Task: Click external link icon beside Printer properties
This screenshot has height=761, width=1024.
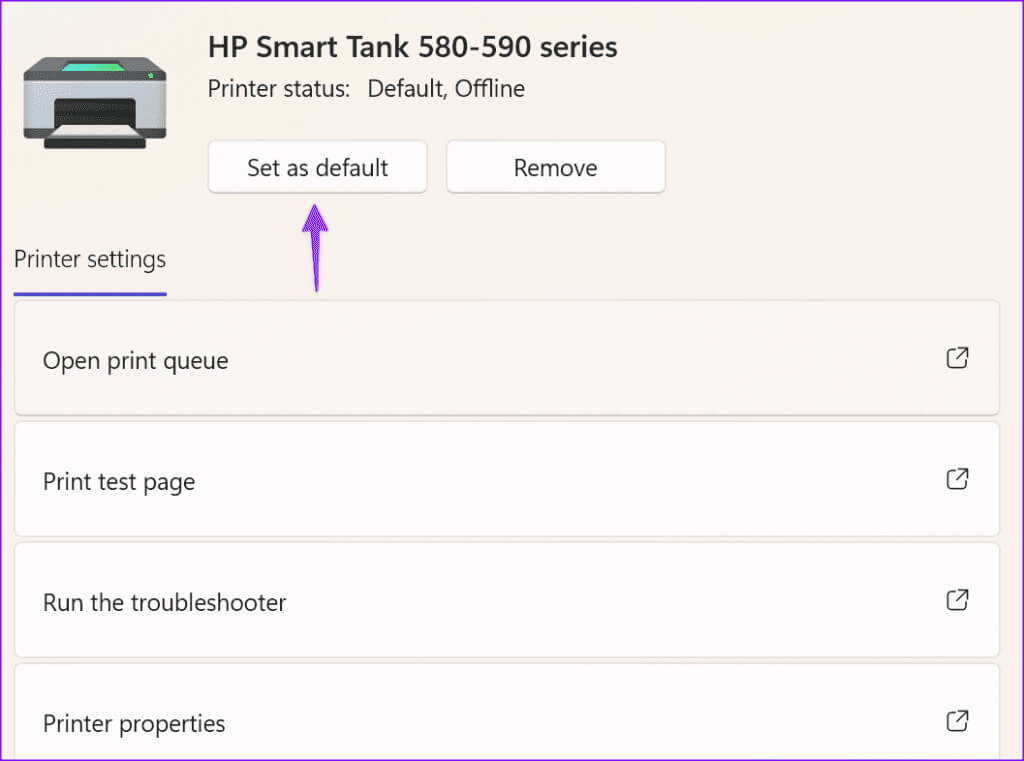Action: (957, 721)
